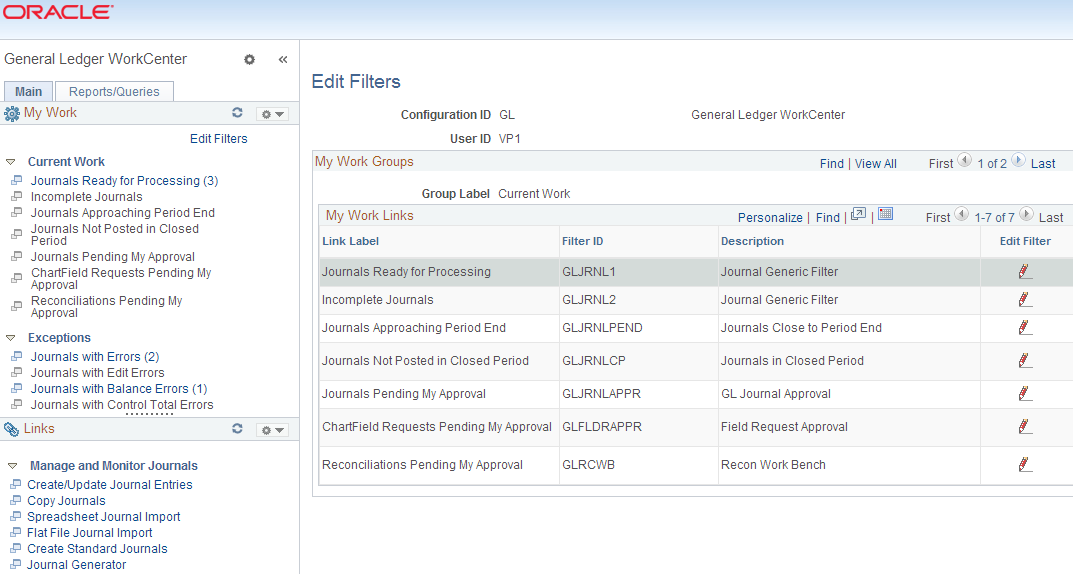Click icon beside Spreadsheet Journal Import

tap(16, 517)
